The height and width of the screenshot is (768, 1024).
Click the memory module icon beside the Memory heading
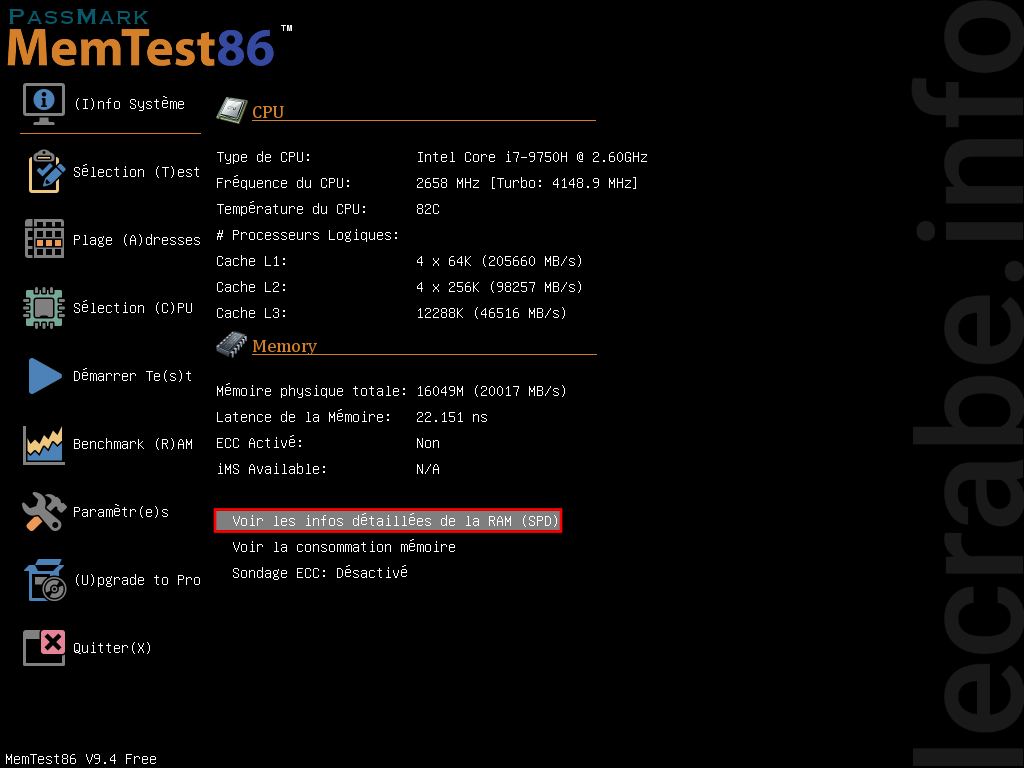[232, 344]
